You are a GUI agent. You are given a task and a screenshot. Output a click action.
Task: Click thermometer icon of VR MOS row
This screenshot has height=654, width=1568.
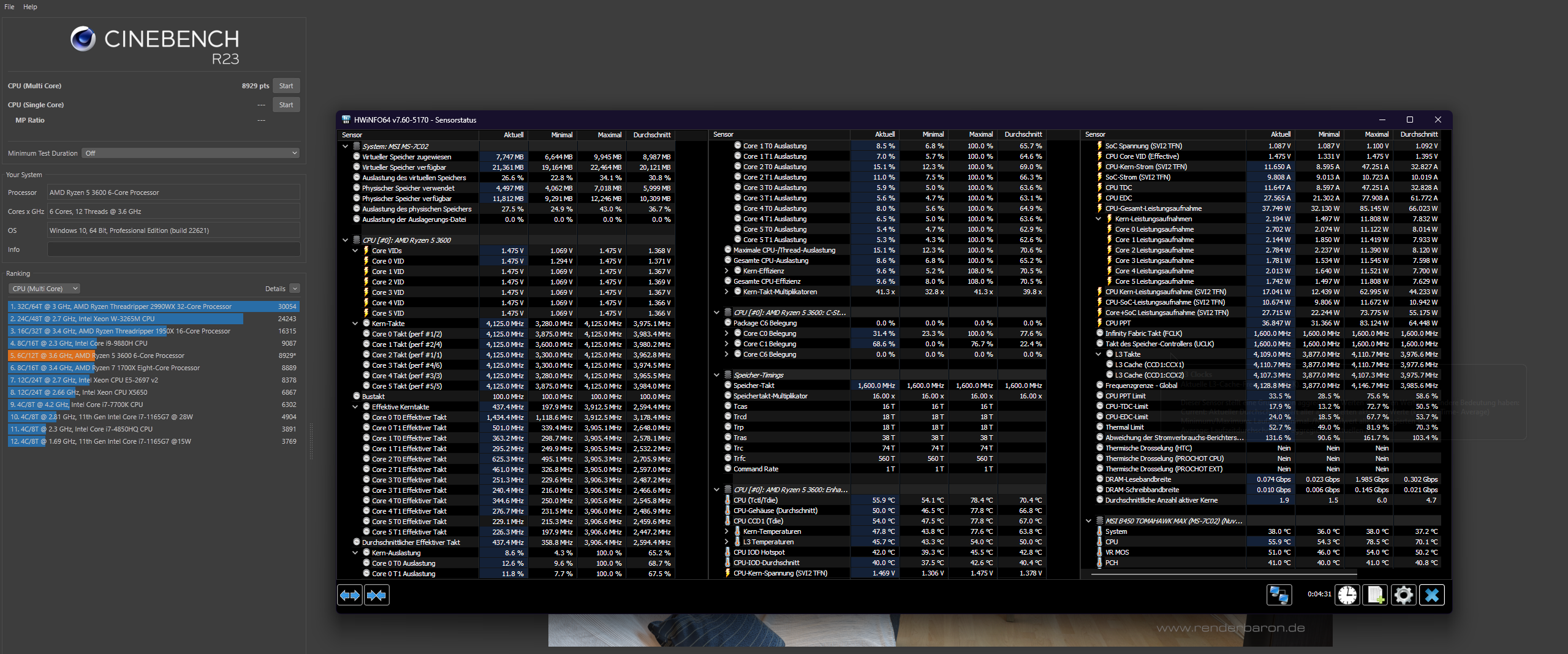(x=1099, y=552)
